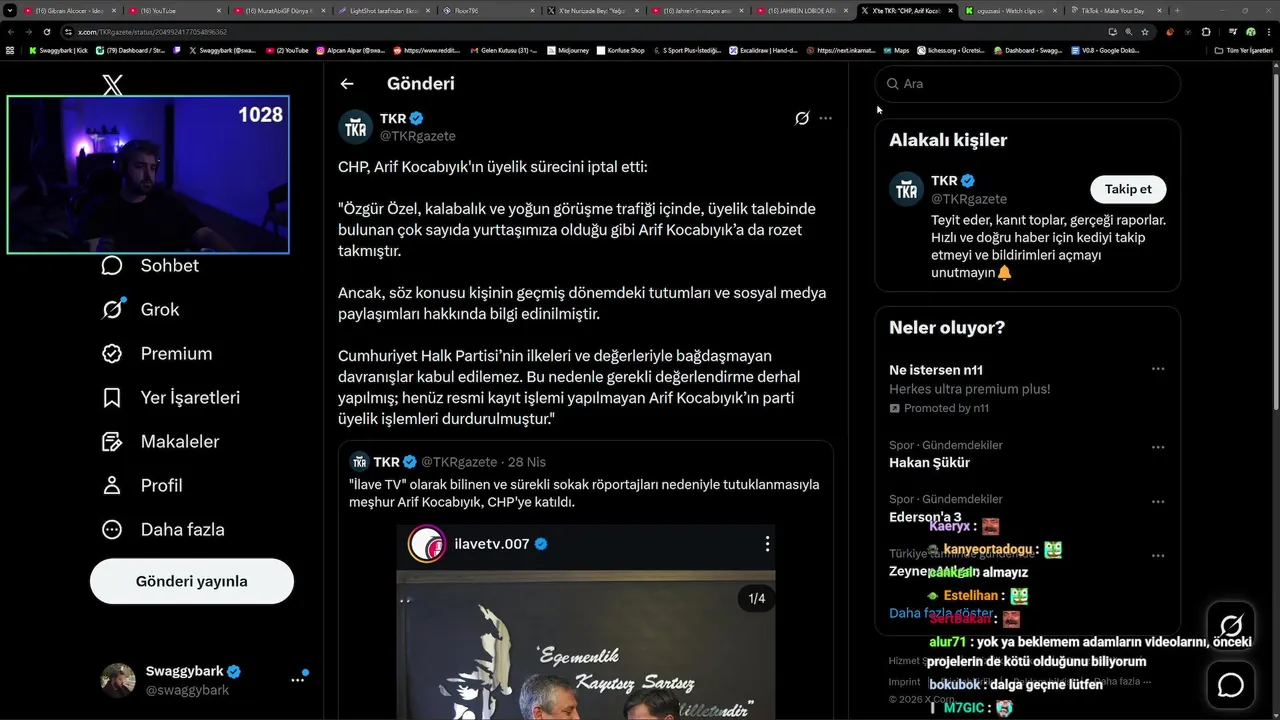Click the @TKRgazete handle under the post author
Image resolution: width=1280 pixels, height=720 pixels.
click(x=417, y=136)
